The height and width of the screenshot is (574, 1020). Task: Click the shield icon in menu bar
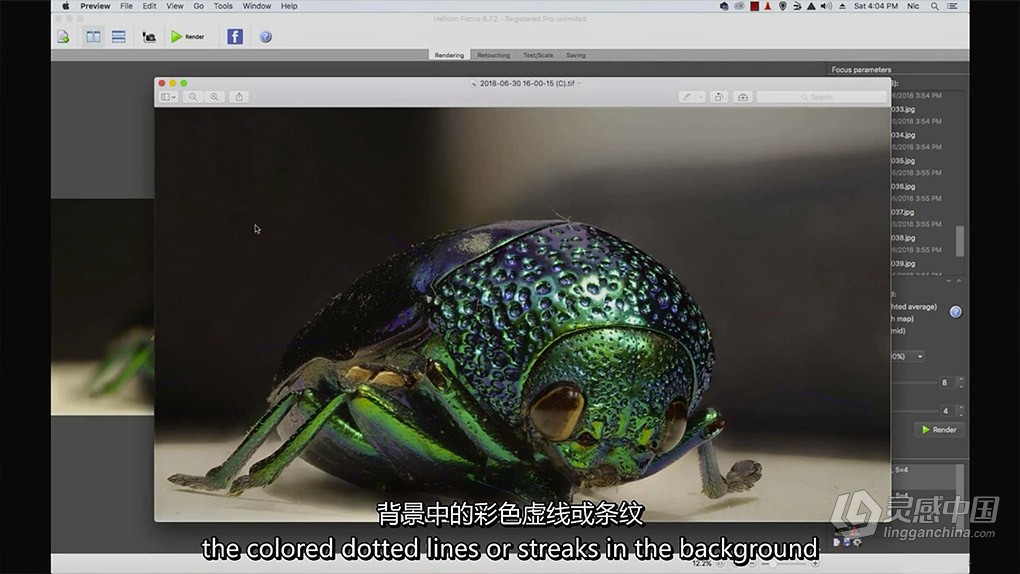[783, 6]
